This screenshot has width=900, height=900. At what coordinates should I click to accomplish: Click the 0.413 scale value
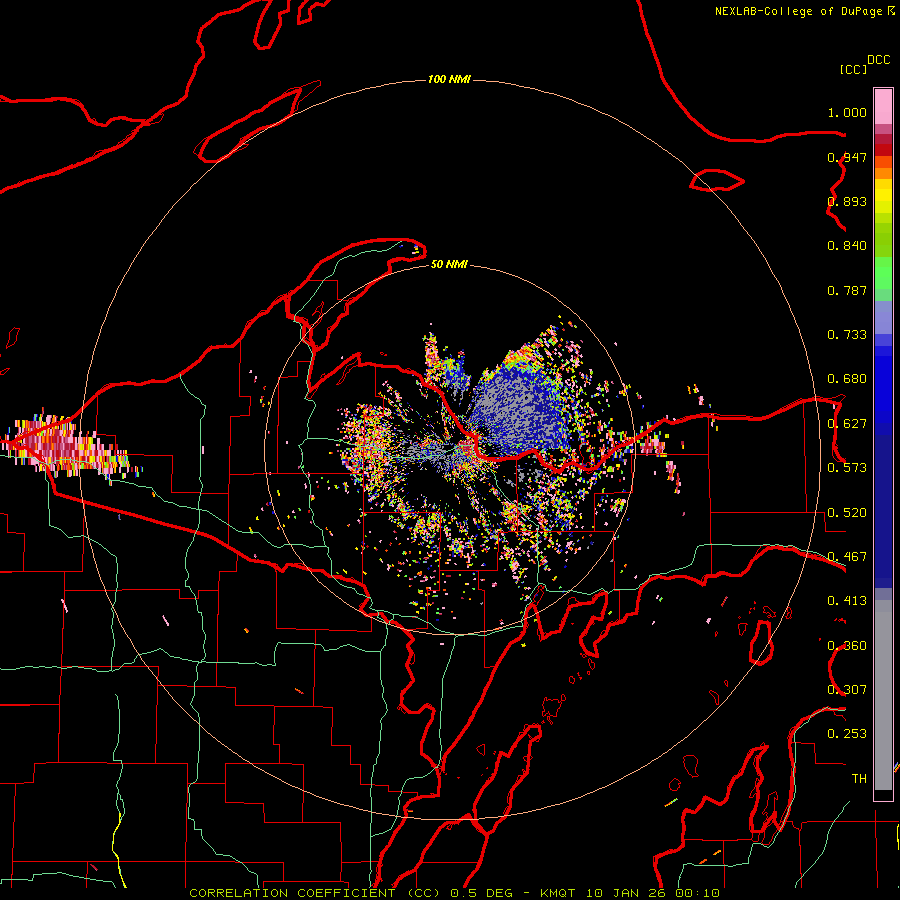(x=847, y=601)
